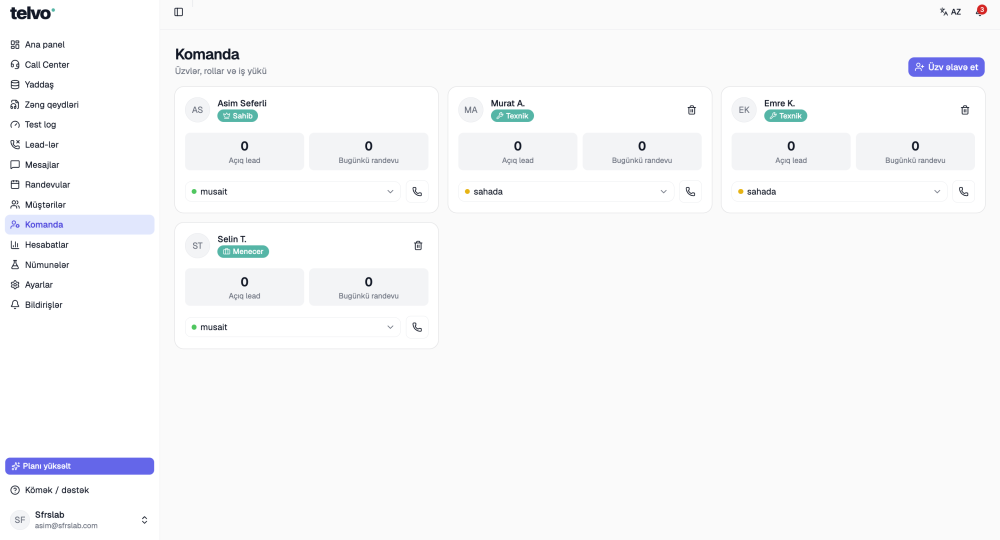Open Randevular page
Screen dimensions: 1000x540
point(80,184)
